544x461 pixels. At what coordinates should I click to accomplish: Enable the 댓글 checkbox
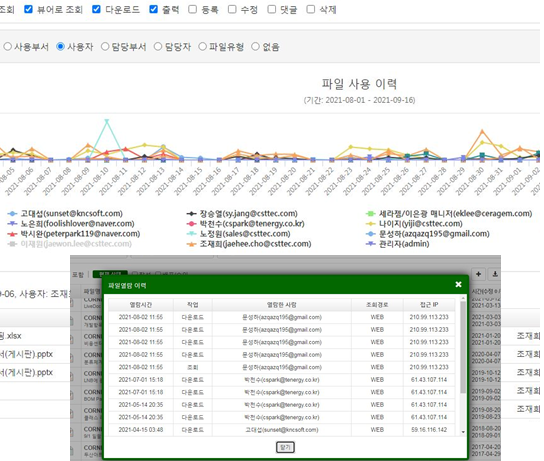(272, 9)
